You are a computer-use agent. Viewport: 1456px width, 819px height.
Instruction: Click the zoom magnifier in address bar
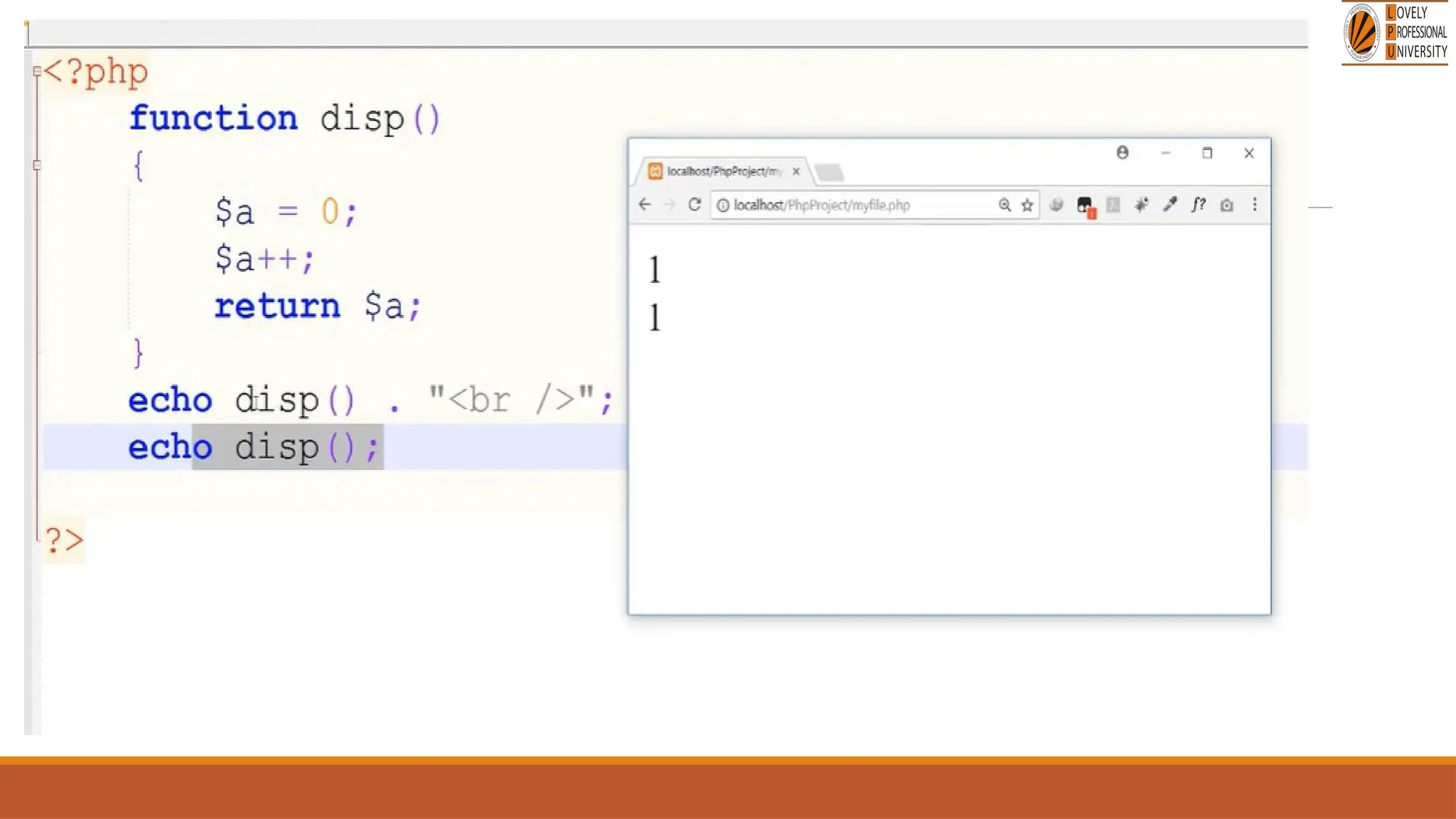pos(1005,205)
